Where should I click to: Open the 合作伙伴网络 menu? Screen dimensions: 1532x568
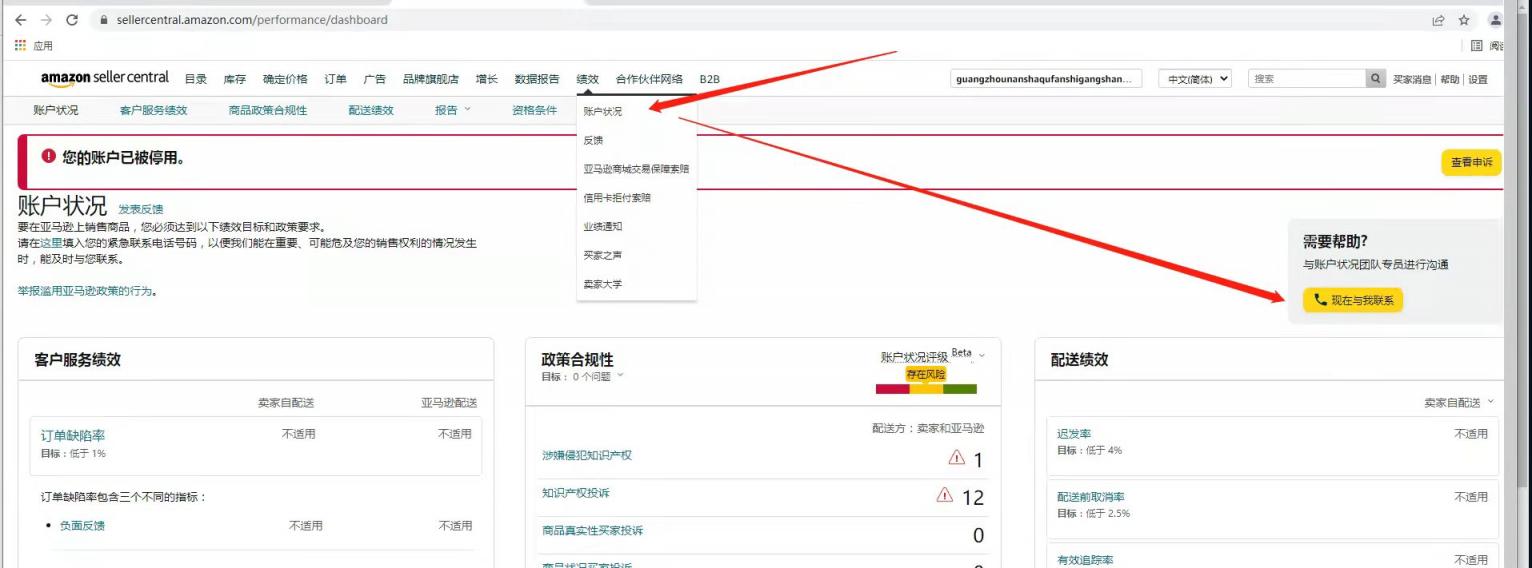[649, 79]
